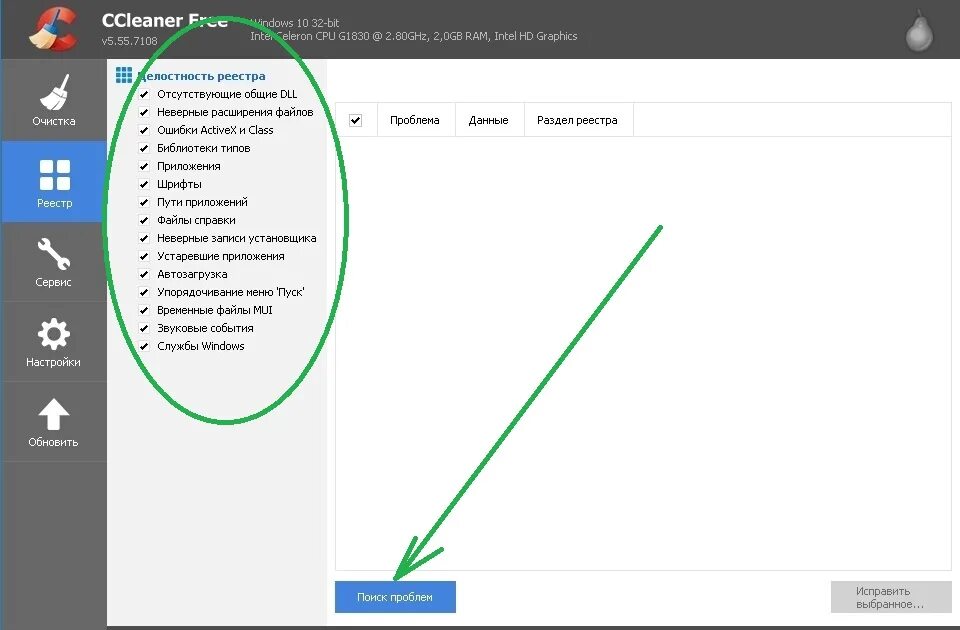Open the Сервис tools section
The image size is (960, 630).
pyautogui.click(x=54, y=262)
